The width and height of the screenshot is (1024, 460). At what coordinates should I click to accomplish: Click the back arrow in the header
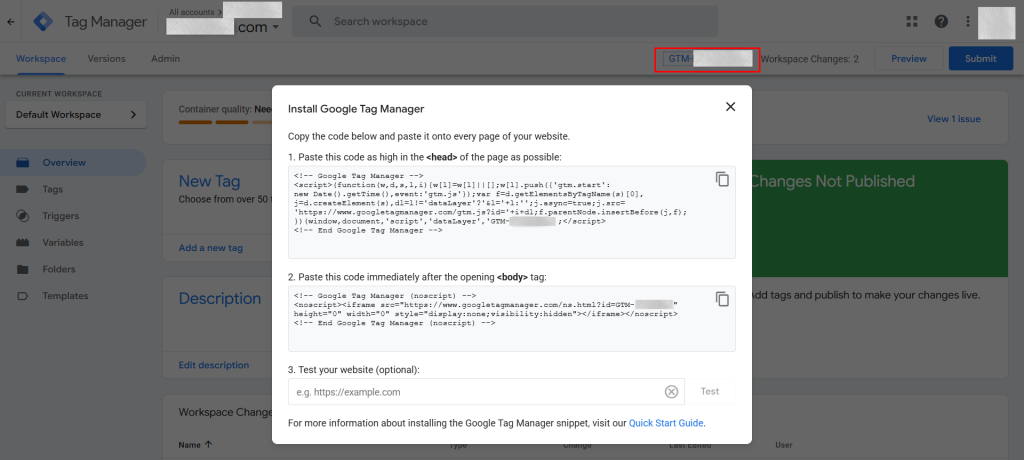(10, 22)
